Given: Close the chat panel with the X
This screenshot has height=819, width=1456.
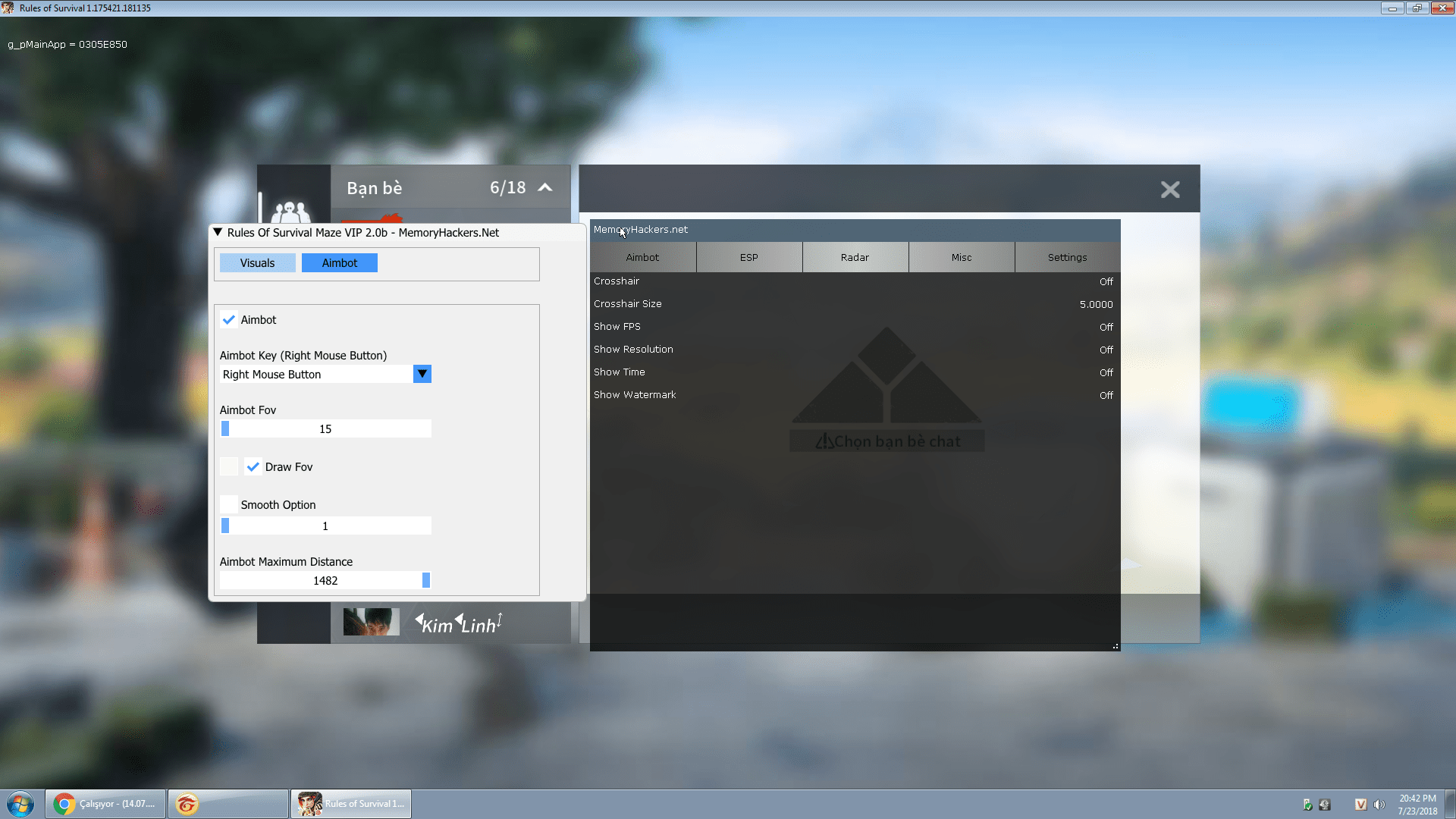Looking at the screenshot, I should click(x=1170, y=190).
